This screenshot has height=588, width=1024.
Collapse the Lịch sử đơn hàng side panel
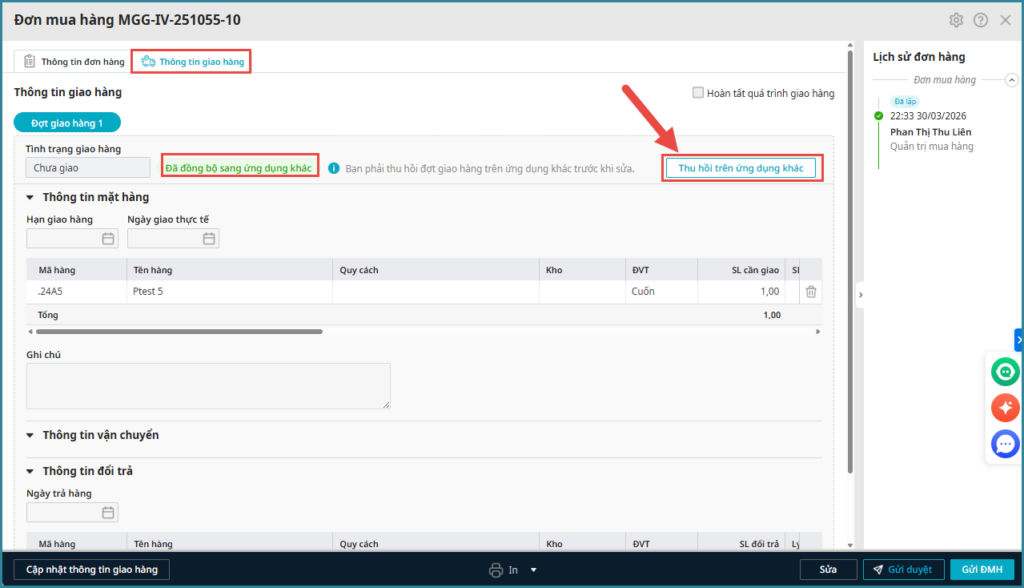click(861, 295)
